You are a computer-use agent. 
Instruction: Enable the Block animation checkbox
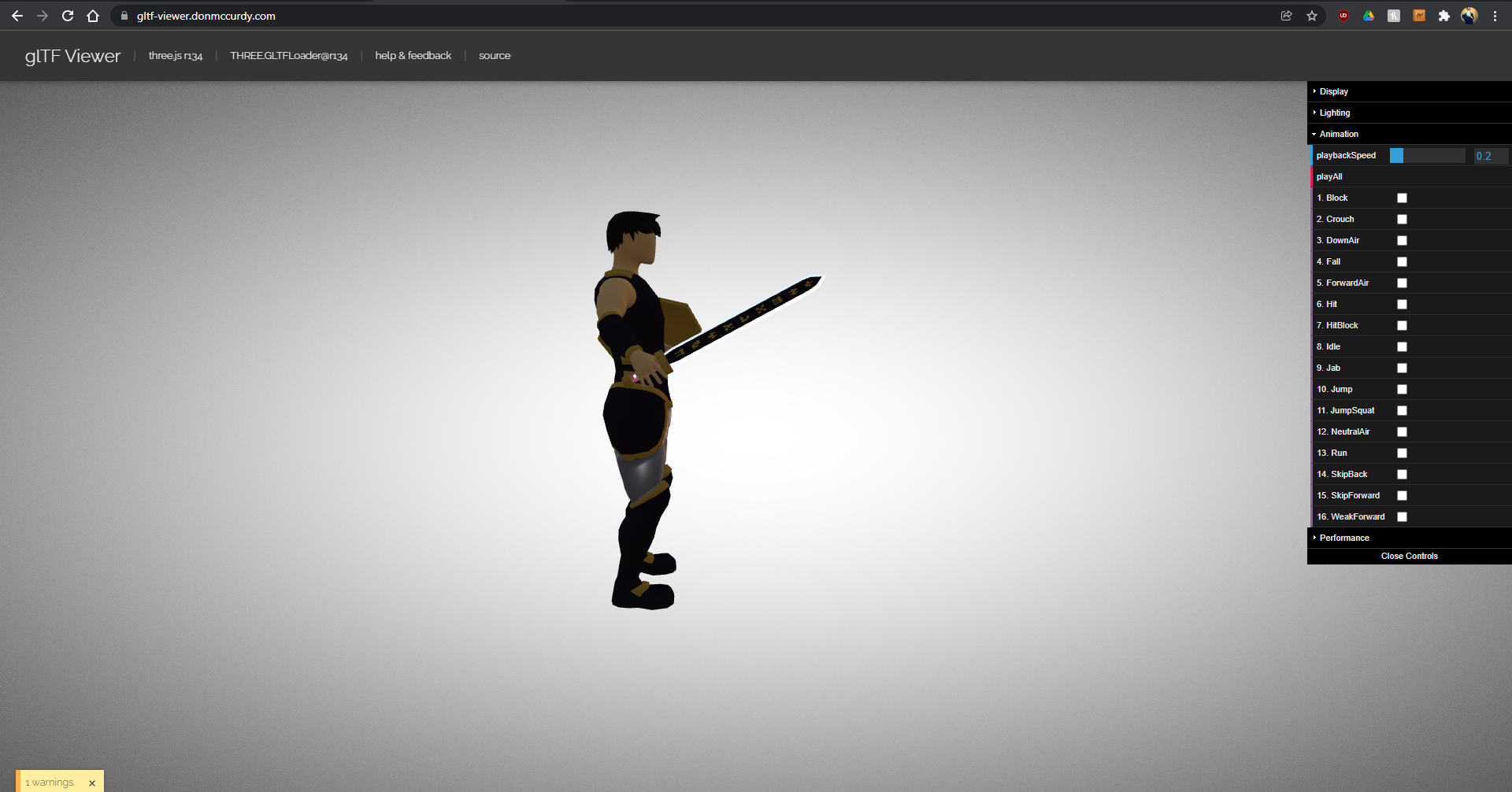point(1402,198)
